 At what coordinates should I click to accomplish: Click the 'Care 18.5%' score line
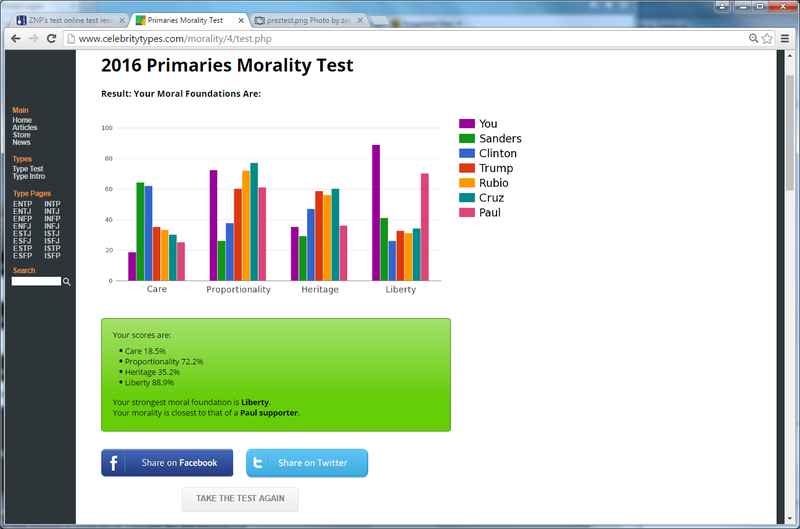145,351
